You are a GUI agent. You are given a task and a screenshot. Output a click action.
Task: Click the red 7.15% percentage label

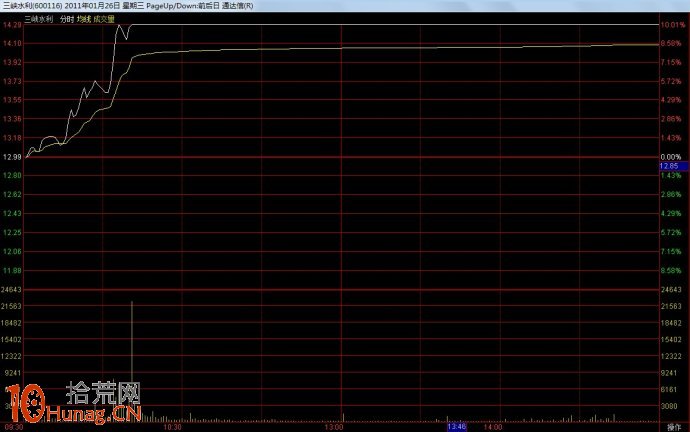point(671,62)
